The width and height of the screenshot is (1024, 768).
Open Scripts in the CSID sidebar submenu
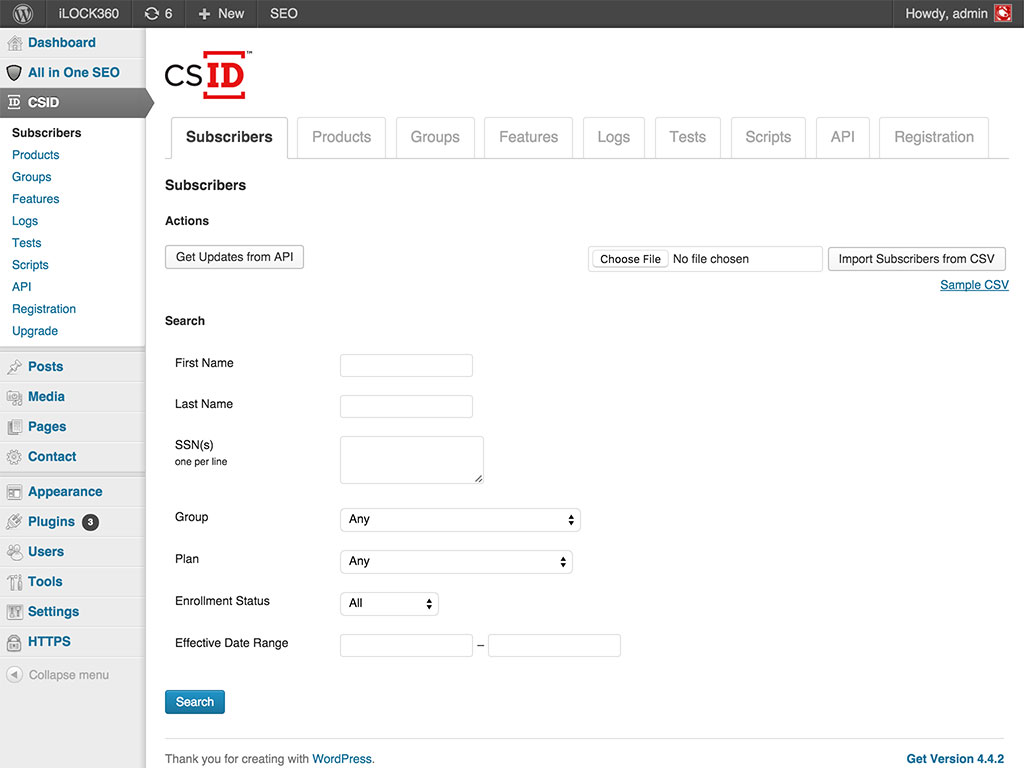30,265
